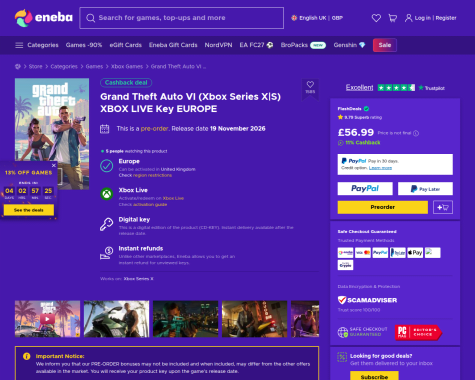475x380 pixels.
Task: Click the search magnifier icon
Action: tap(90, 18)
